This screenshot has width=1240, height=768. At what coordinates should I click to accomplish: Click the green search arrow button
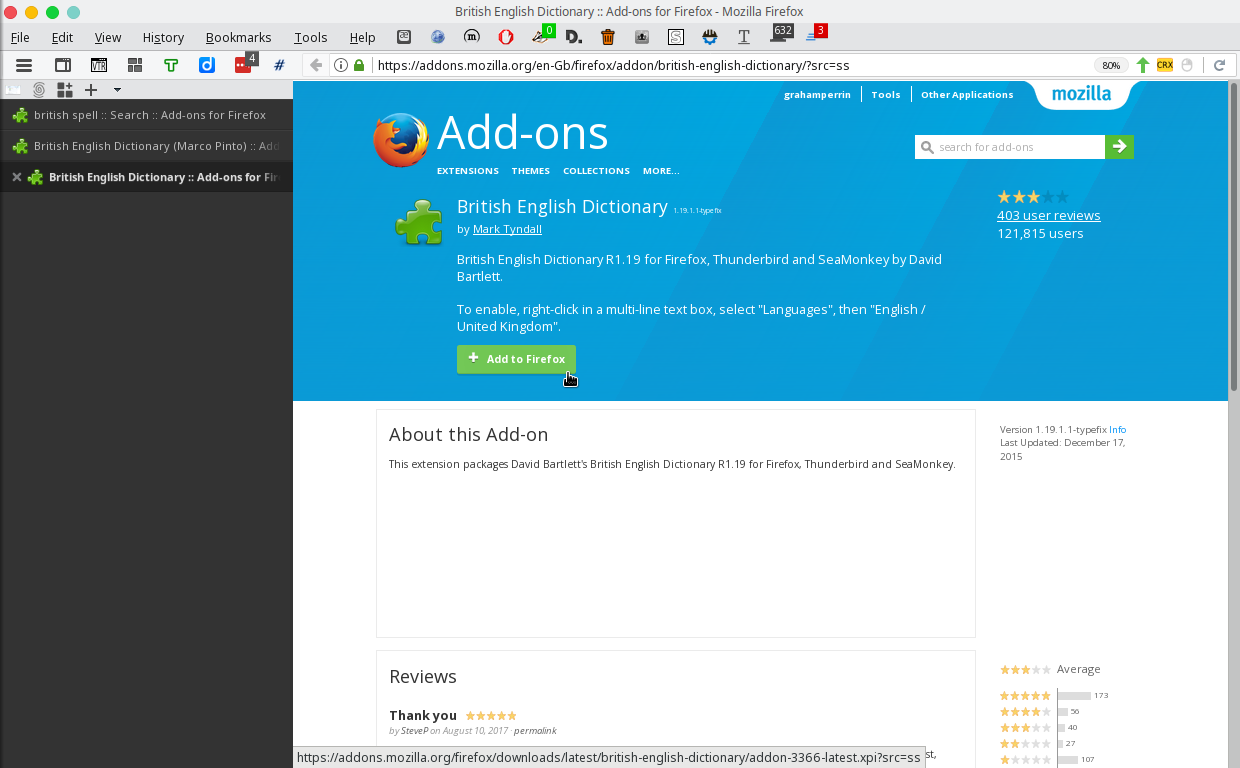(x=1119, y=147)
